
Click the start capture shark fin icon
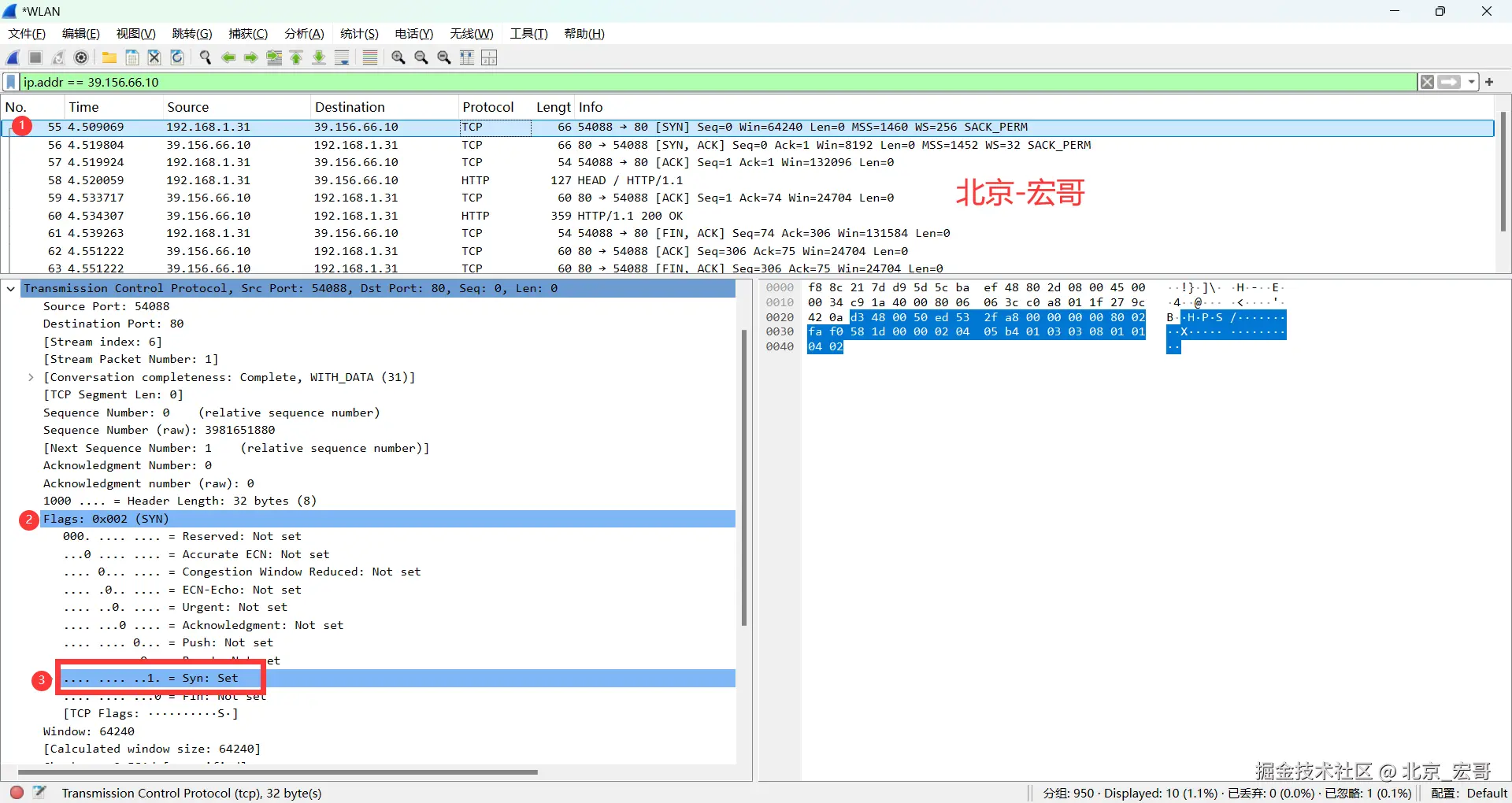pyautogui.click(x=13, y=57)
